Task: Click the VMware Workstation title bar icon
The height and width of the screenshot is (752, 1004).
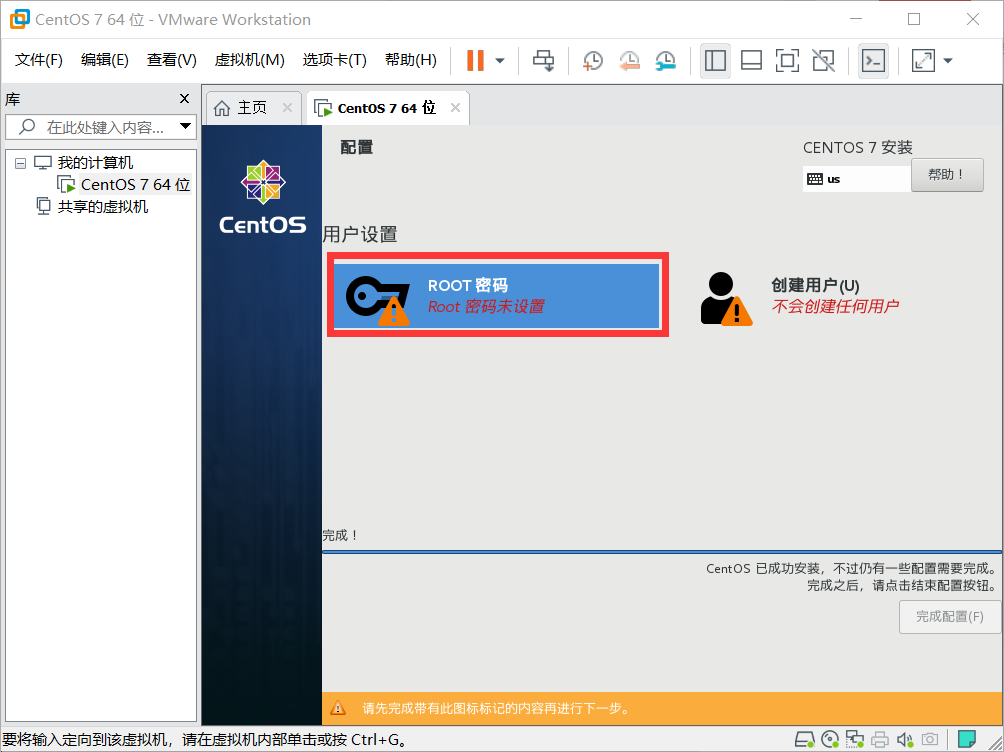Action: click(x=19, y=19)
